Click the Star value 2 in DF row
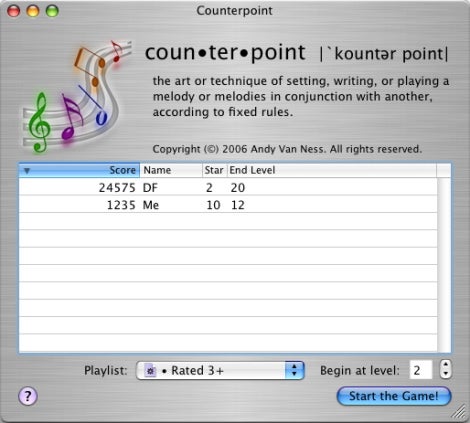Image resolution: width=470 pixels, height=423 pixels. click(x=209, y=188)
